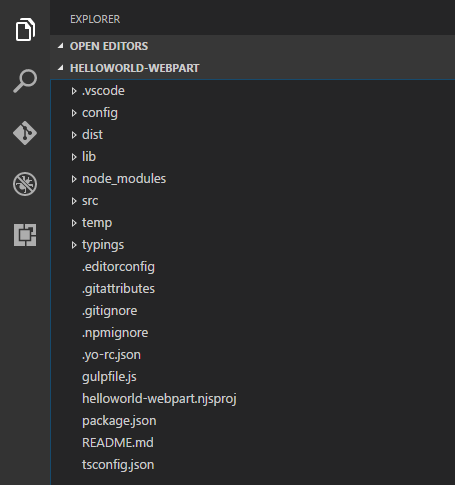This screenshot has width=455, height=485.
Task: Collapse the OPEN EDITORS section arrow
Action: coord(61,46)
